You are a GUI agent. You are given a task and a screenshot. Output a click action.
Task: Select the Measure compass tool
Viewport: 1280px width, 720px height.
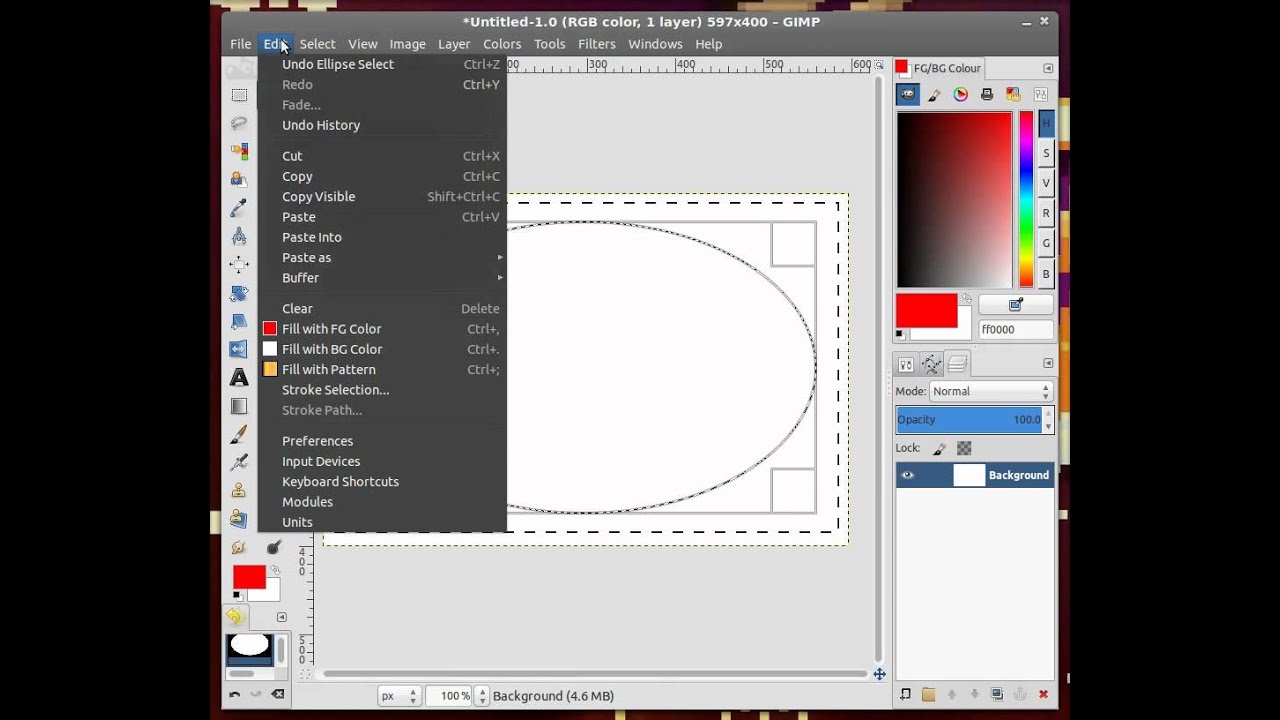[x=239, y=236]
